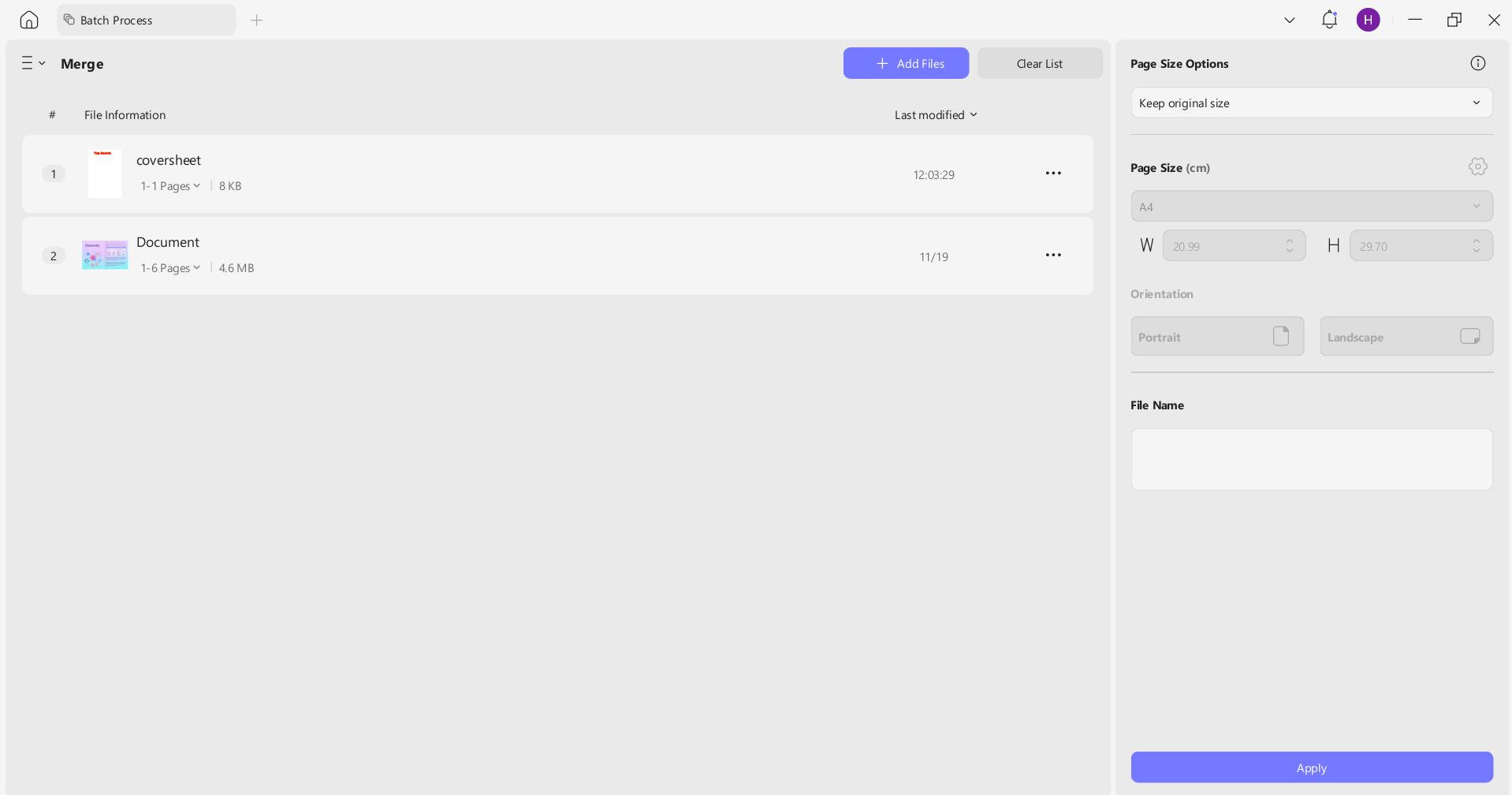The width and height of the screenshot is (1512, 795).
Task: Click the 8 KB file size
Action: pos(230,186)
